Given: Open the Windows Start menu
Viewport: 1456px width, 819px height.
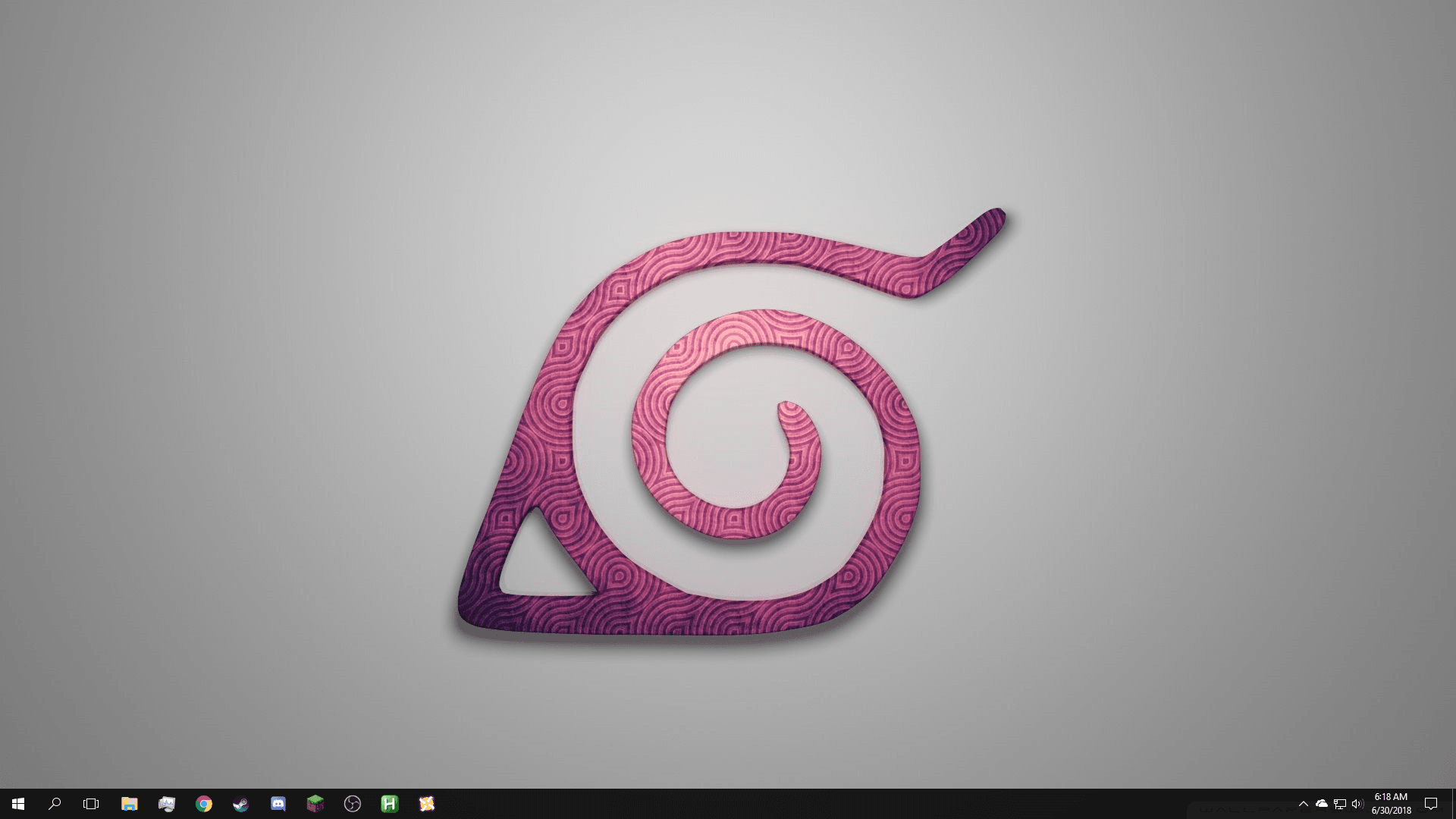Looking at the screenshot, I should point(18,804).
